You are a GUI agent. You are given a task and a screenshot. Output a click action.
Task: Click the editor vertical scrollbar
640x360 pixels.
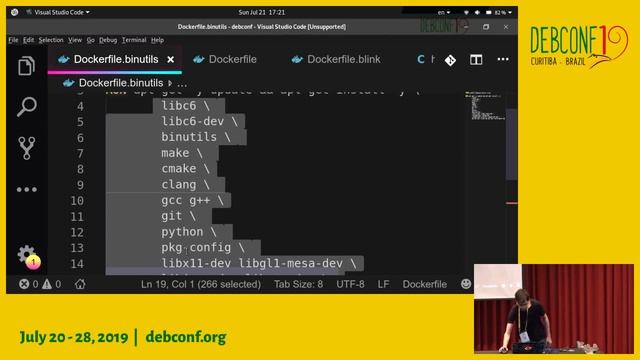511,144
